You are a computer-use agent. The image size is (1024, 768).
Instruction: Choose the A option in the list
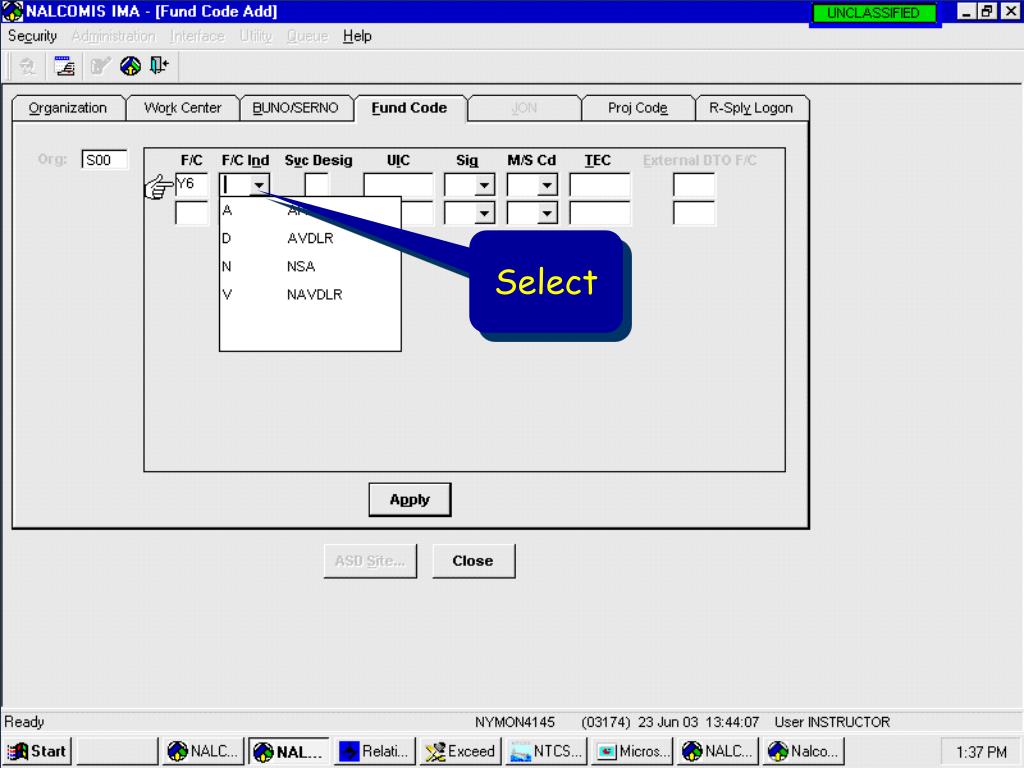click(x=310, y=210)
